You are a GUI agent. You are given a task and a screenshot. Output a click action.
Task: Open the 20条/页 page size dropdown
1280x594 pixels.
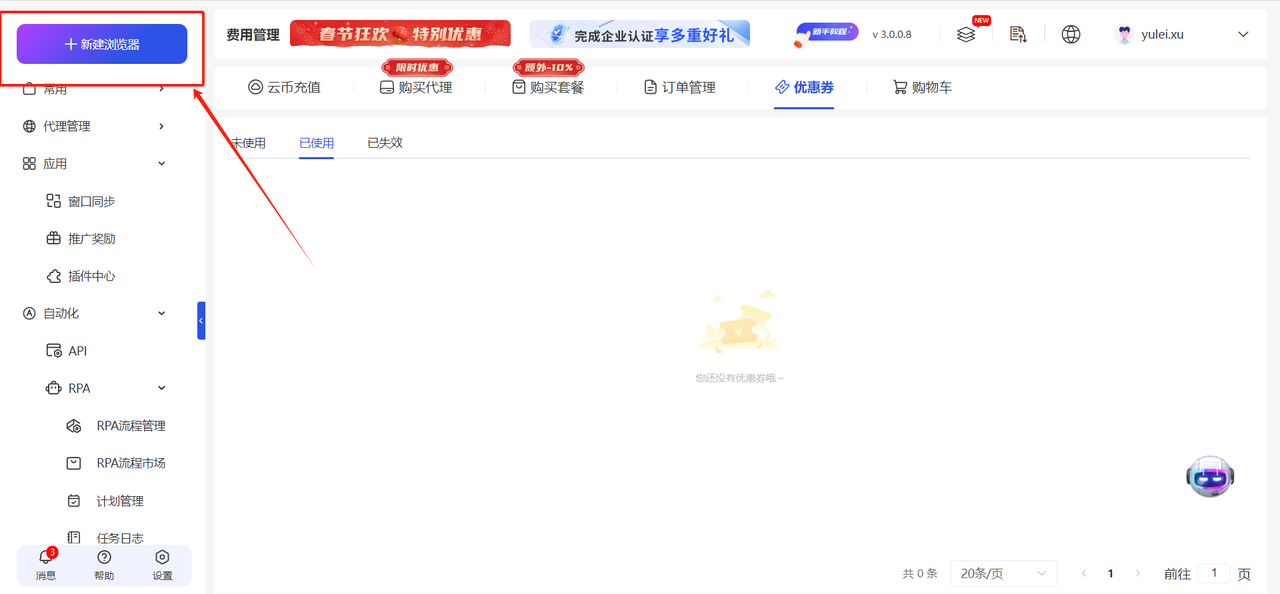point(1003,572)
